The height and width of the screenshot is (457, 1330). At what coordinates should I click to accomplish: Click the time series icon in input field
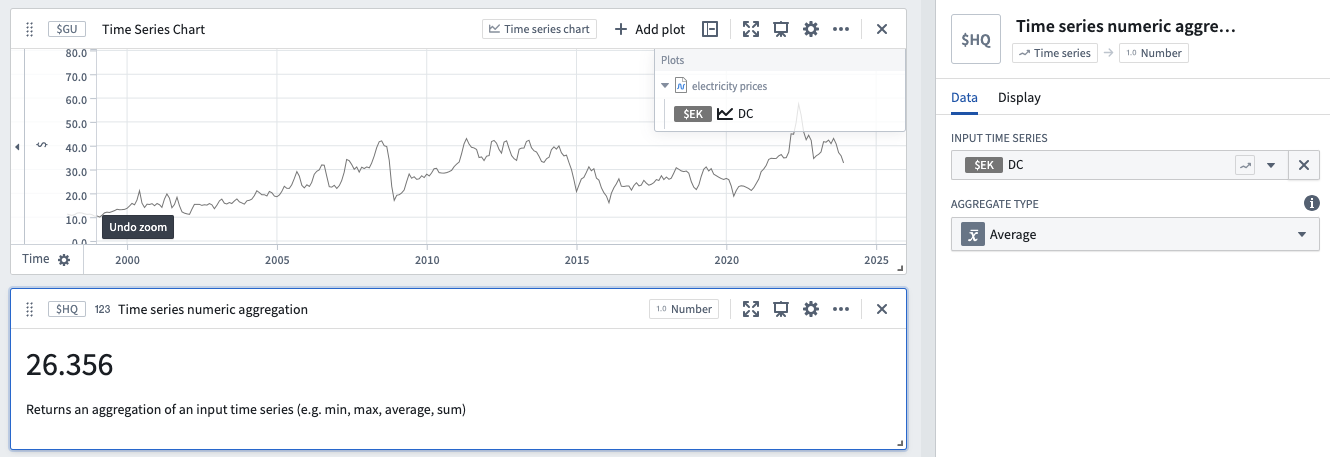click(x=1245, y=165)
